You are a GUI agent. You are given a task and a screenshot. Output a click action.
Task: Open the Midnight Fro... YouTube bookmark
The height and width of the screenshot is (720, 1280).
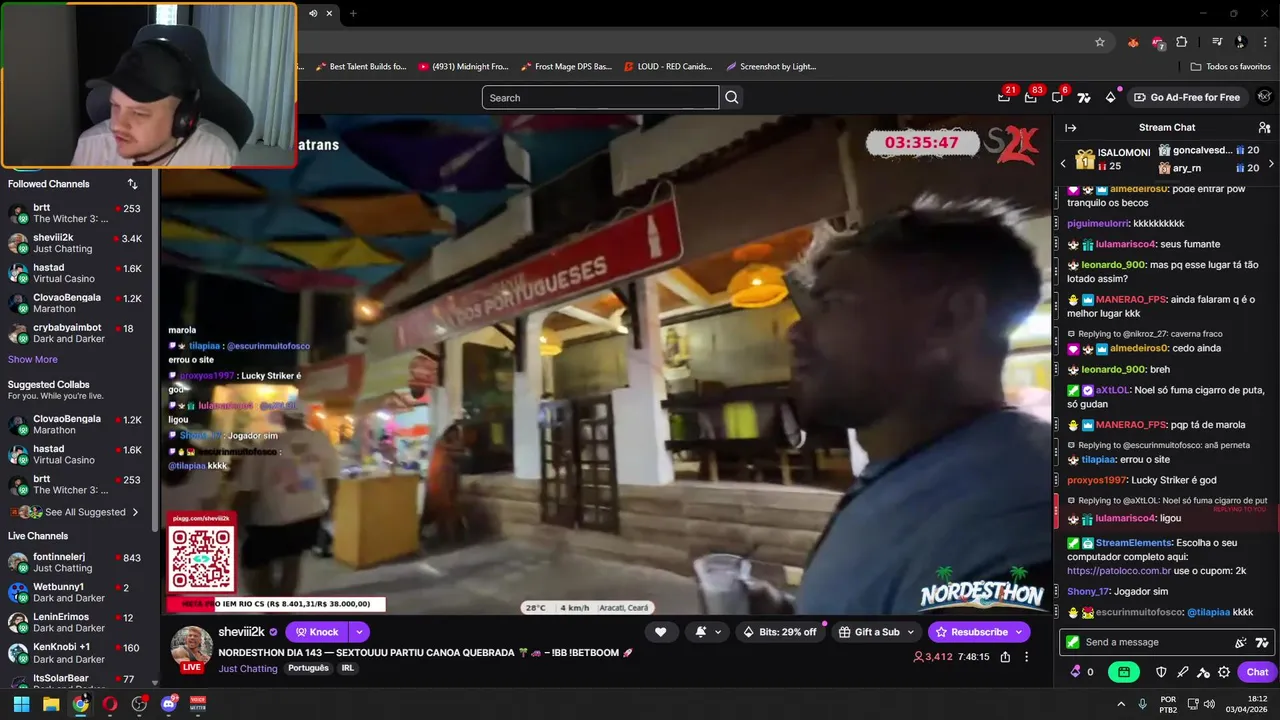464,67
